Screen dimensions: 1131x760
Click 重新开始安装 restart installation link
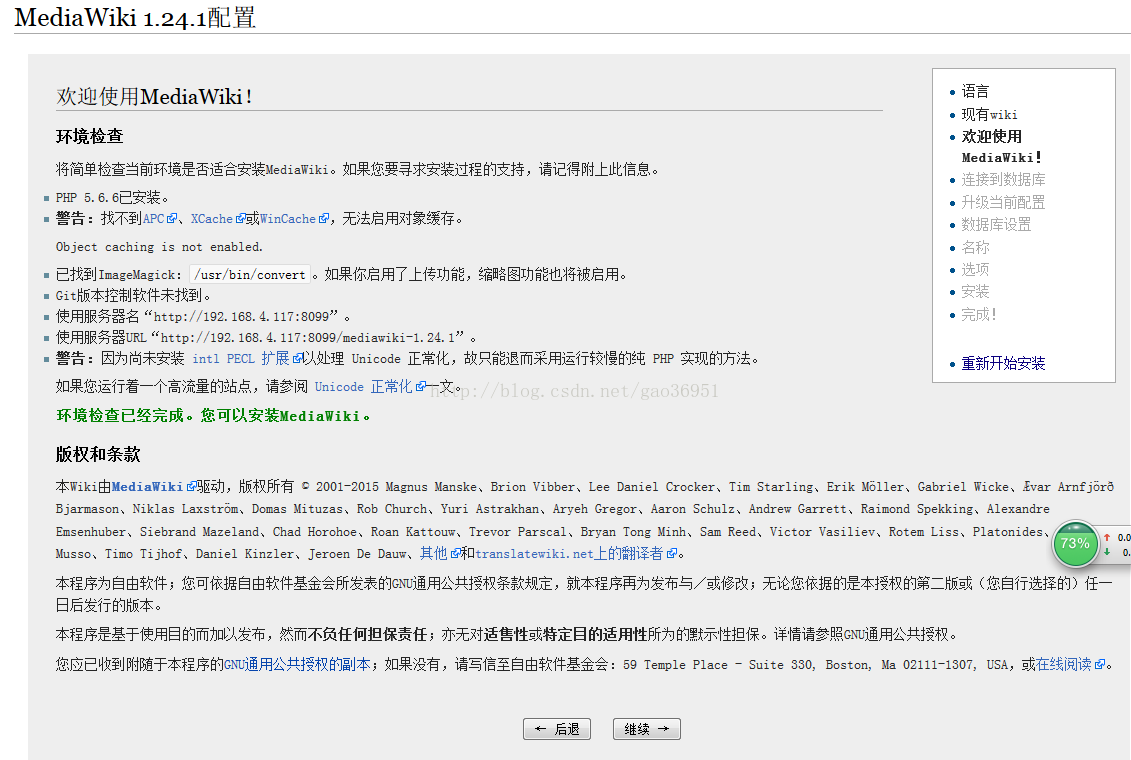tap(1003, 363)
